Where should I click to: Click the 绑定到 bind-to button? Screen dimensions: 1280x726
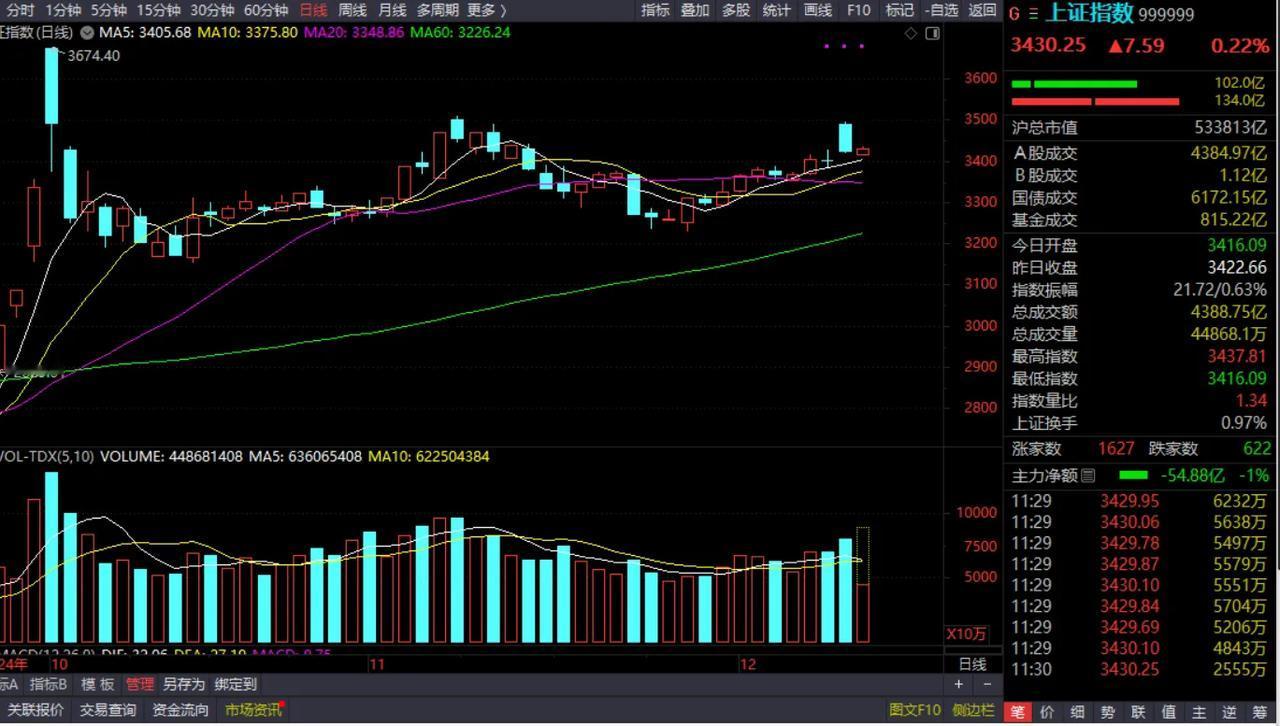(x=236, y=684)
